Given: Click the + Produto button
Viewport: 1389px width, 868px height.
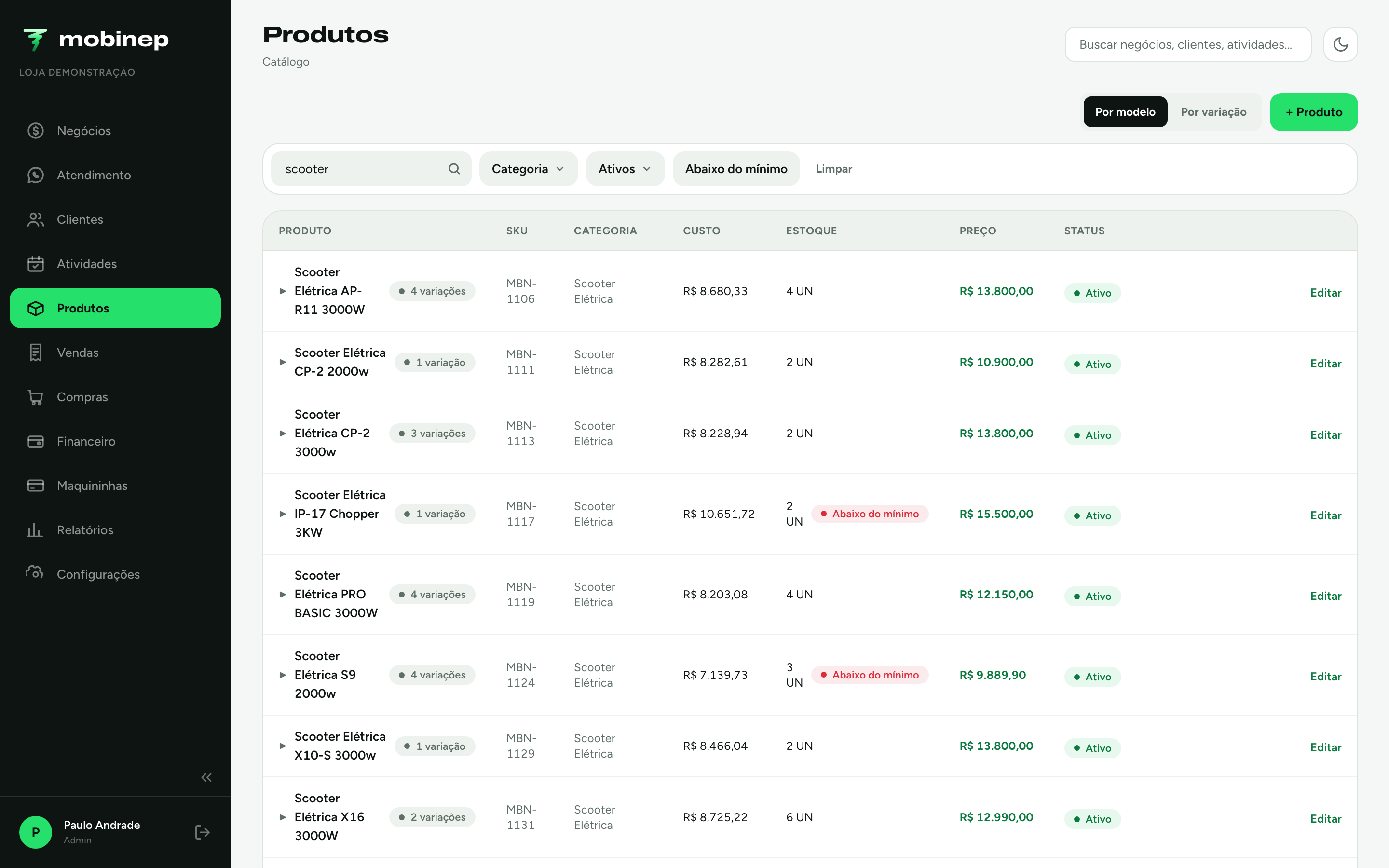Looking at the screenshot, I should tap(1313, 112).
